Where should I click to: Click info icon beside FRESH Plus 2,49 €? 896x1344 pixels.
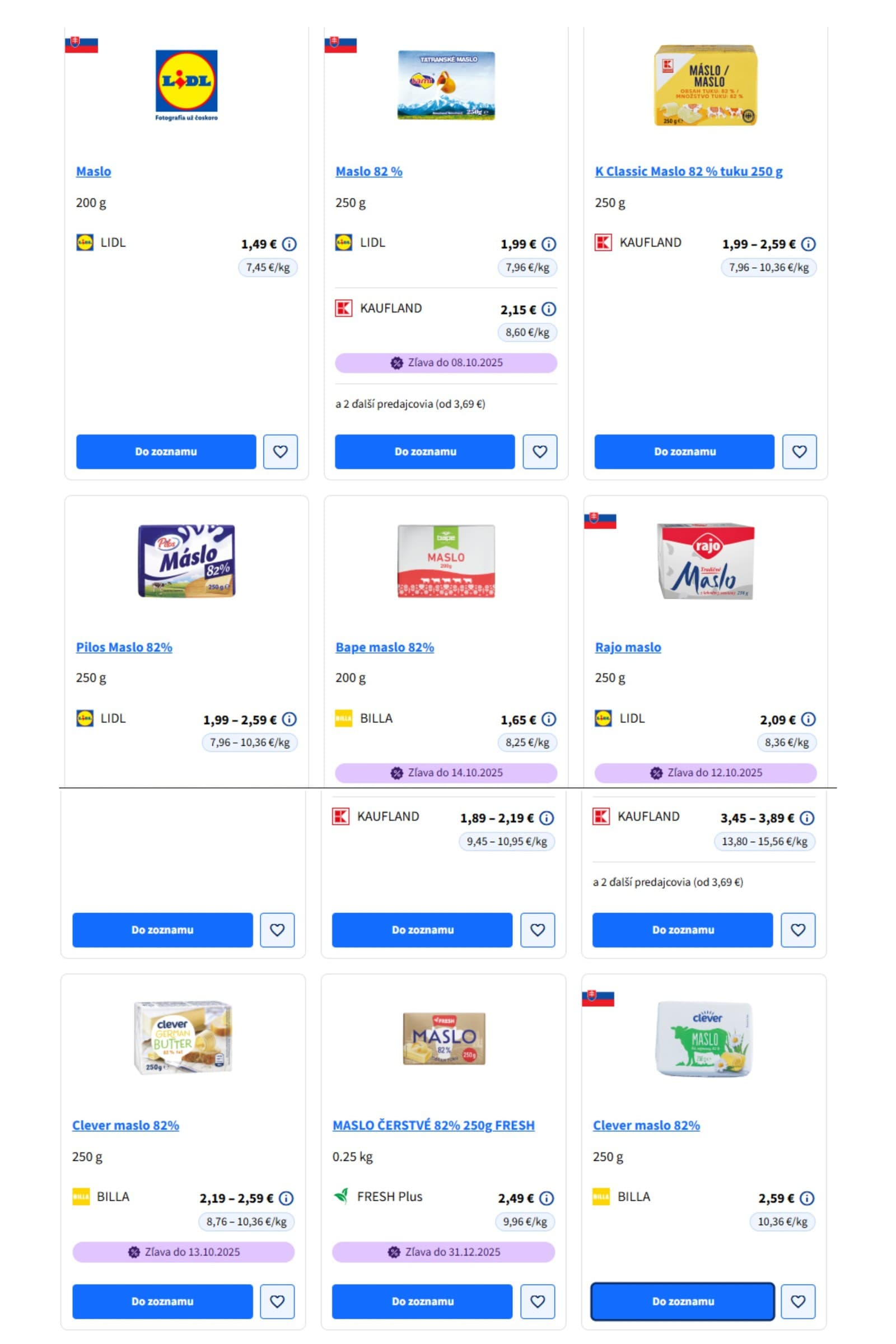[x=547, y=1198]
